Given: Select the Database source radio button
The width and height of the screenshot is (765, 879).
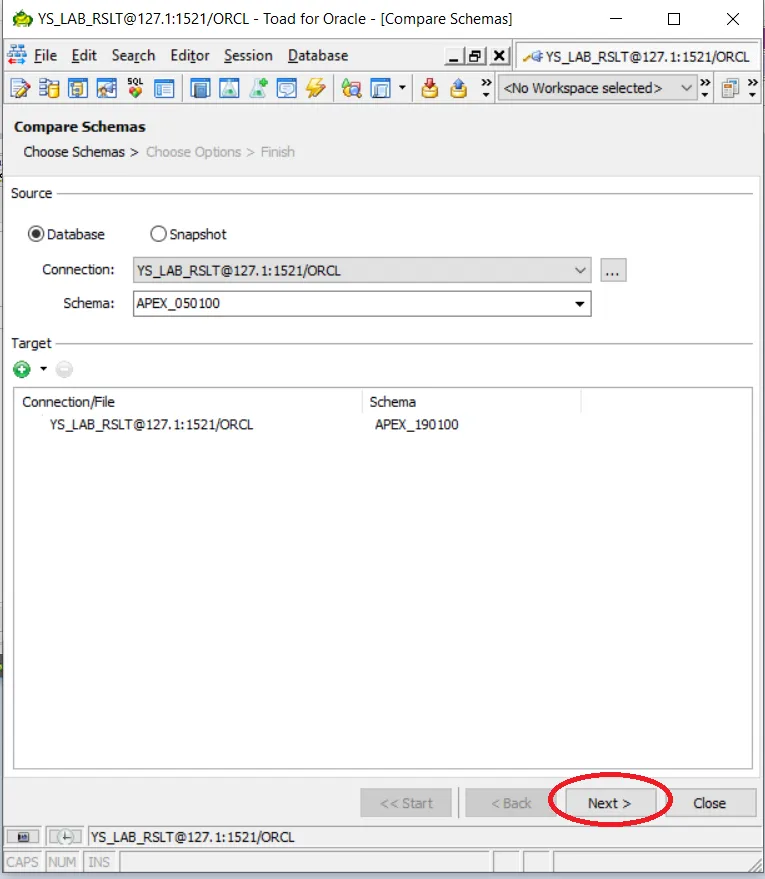Looking at the screenshot, I should pyautogui.click(x=36, y=234).
